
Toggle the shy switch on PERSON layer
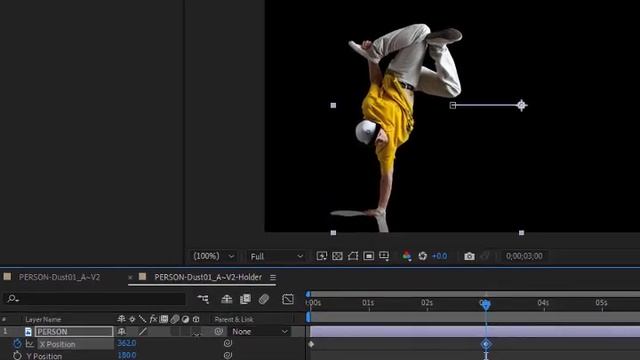coord(121,331)
